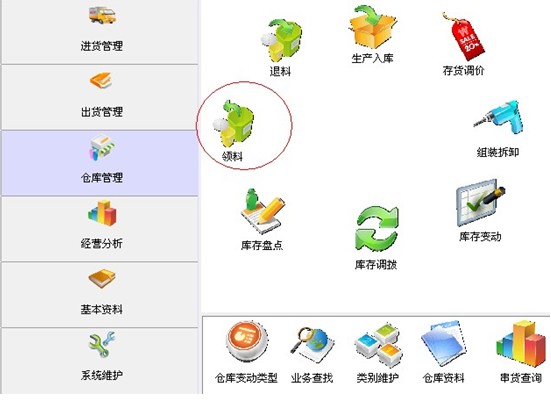Open 仓库变动类型 orange button icon
Screen dimensions: 551x400
(247, 342)
